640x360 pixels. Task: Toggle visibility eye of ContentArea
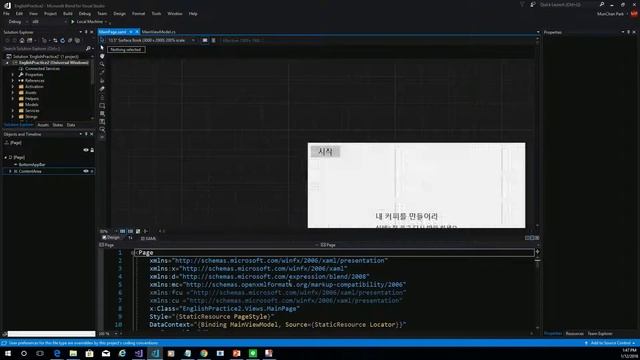[86, 171]
